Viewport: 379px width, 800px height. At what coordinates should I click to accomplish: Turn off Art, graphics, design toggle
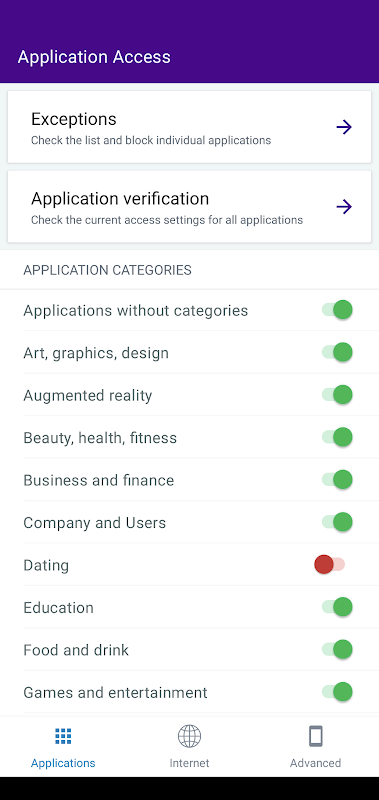point(337,352)
